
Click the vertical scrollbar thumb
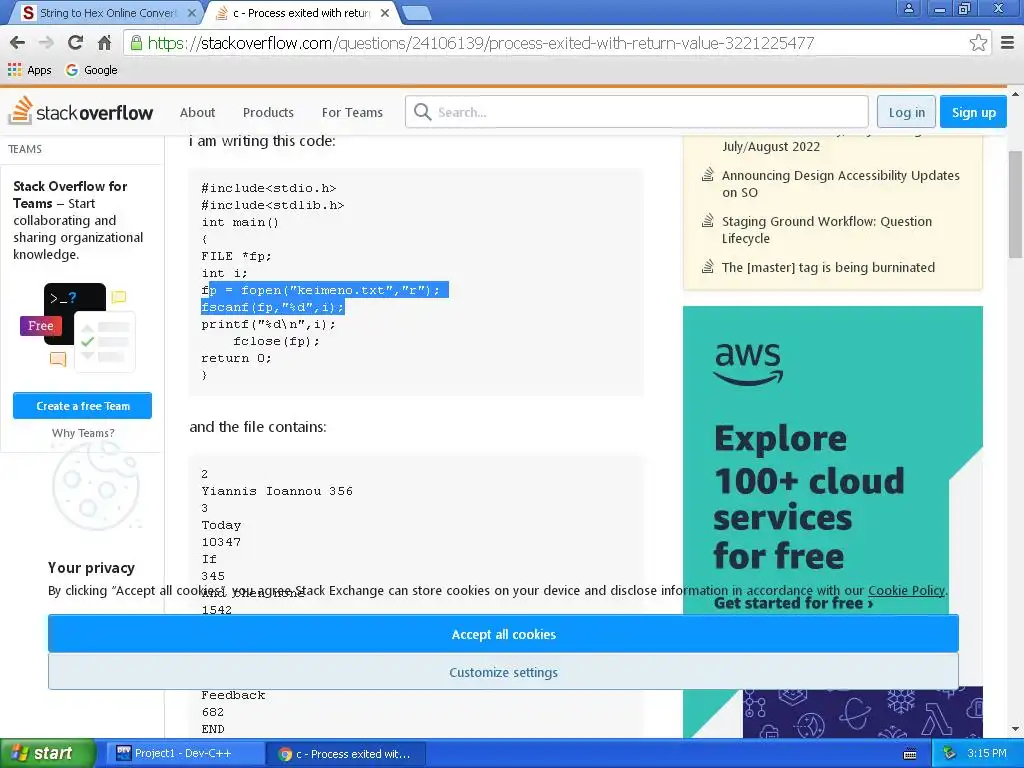(1016, 204)
